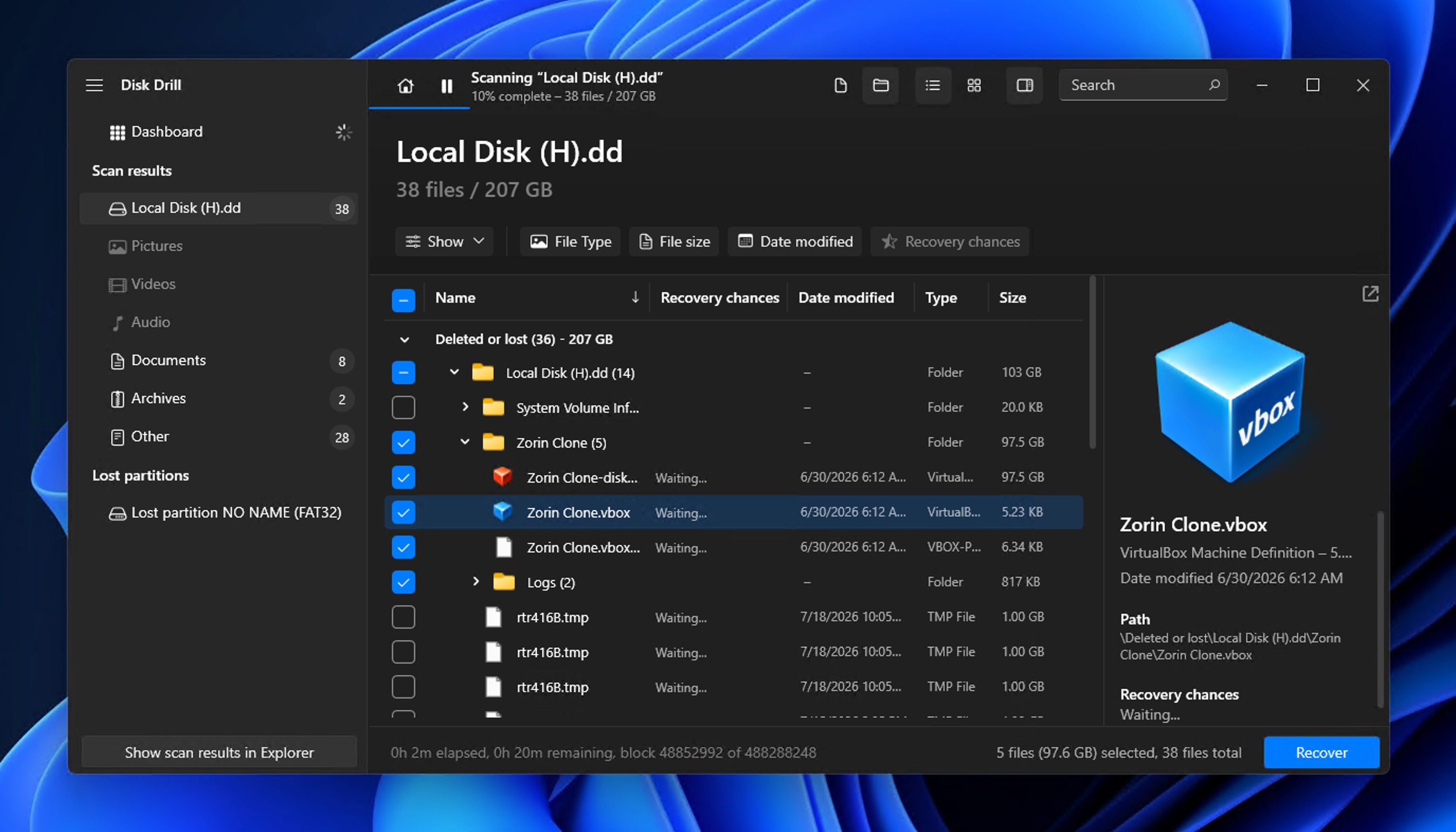1456x832 pixels.
Task: Select Local Disk (H).dd scan result
Action: click(218, 208)
